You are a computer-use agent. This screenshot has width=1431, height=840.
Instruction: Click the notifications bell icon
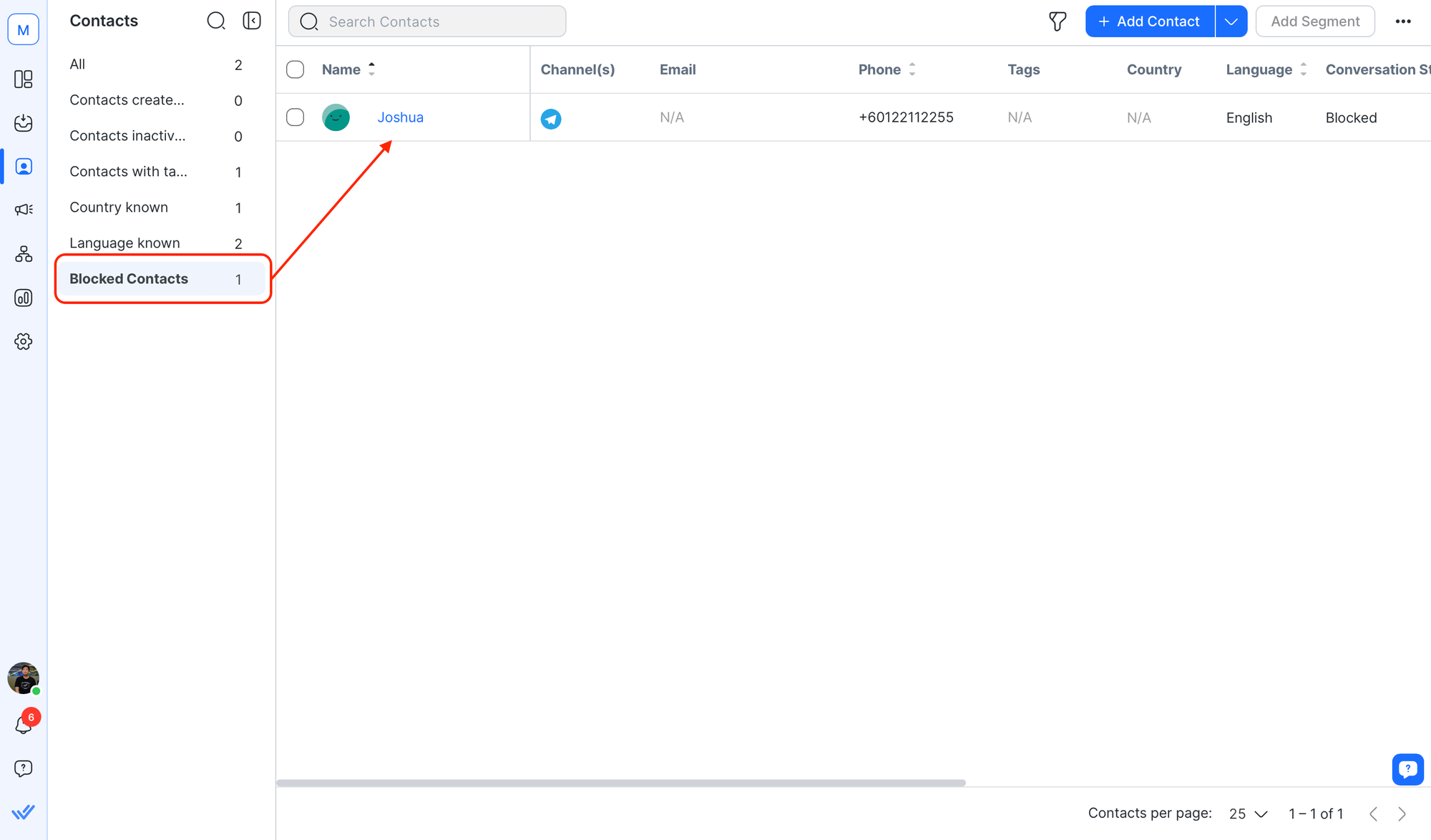23,726
